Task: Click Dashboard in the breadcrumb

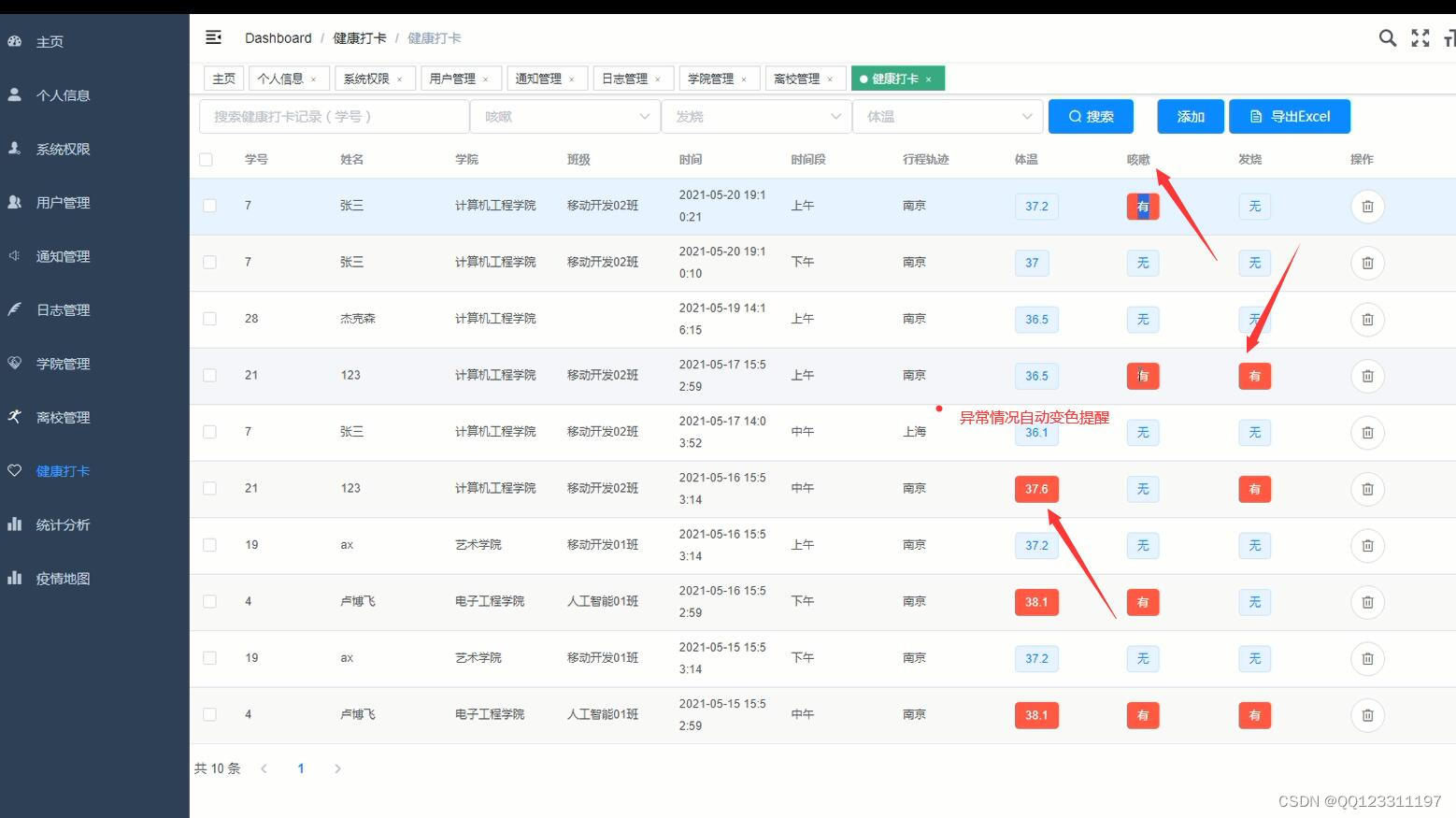Action: tap(278, 38)
